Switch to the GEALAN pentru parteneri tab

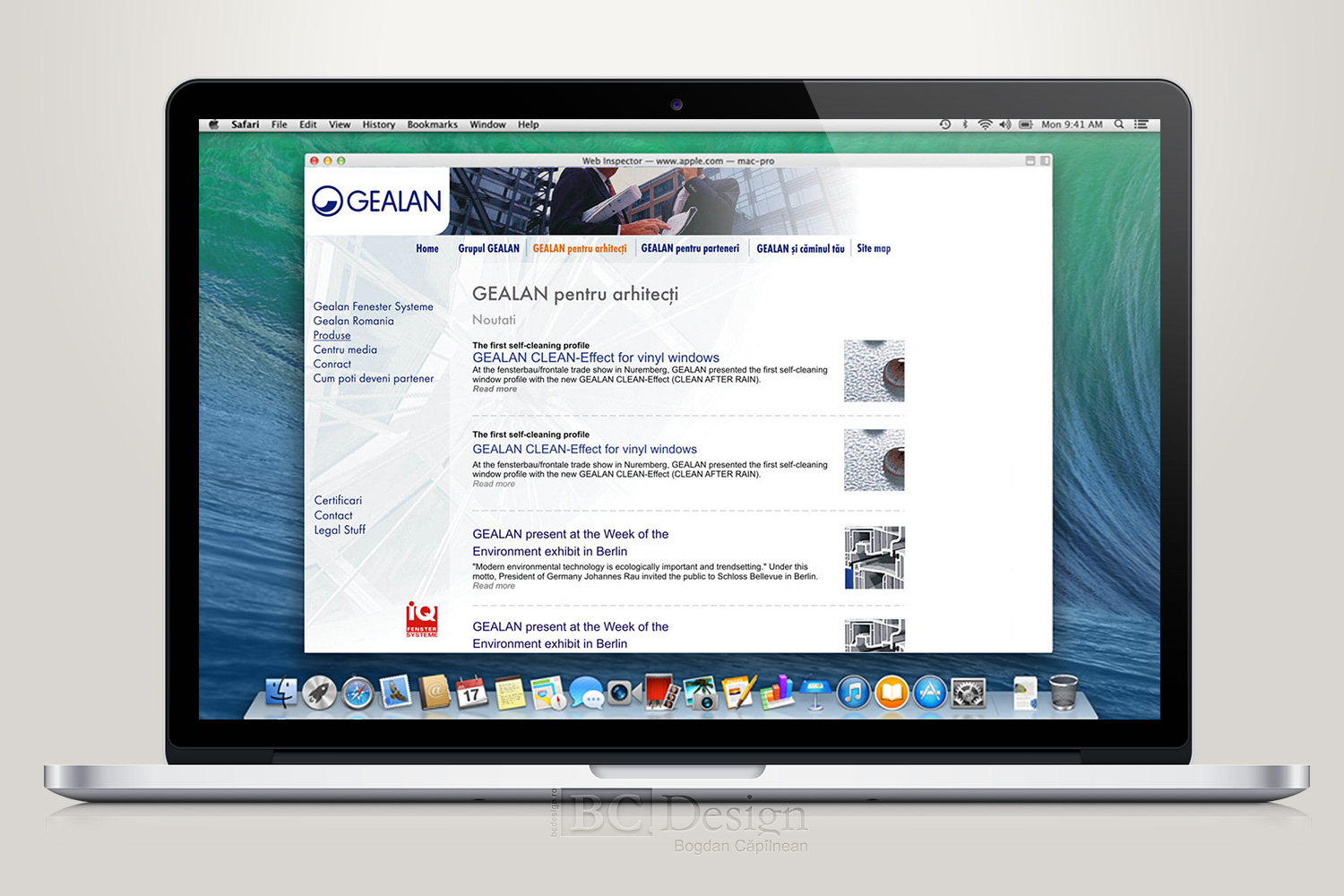pyautogui.click(x=691, y=248)
